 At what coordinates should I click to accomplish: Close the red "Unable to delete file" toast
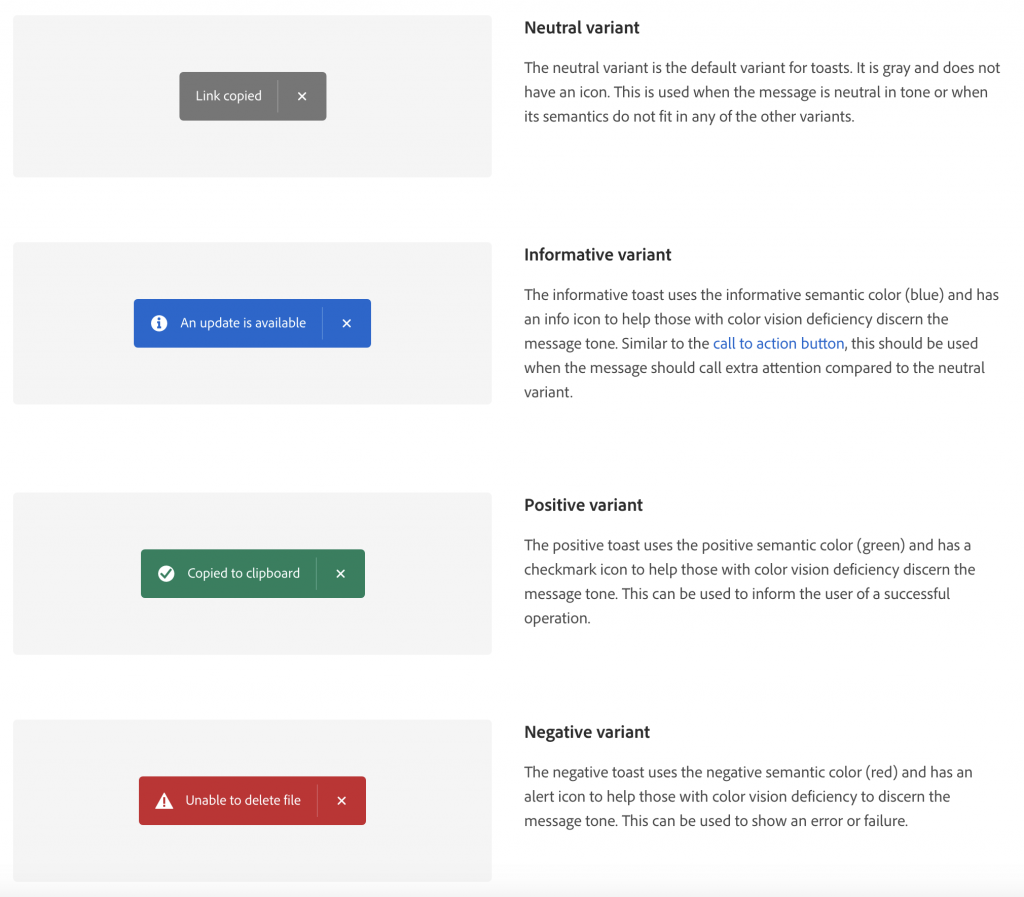[x=342, y=800]
